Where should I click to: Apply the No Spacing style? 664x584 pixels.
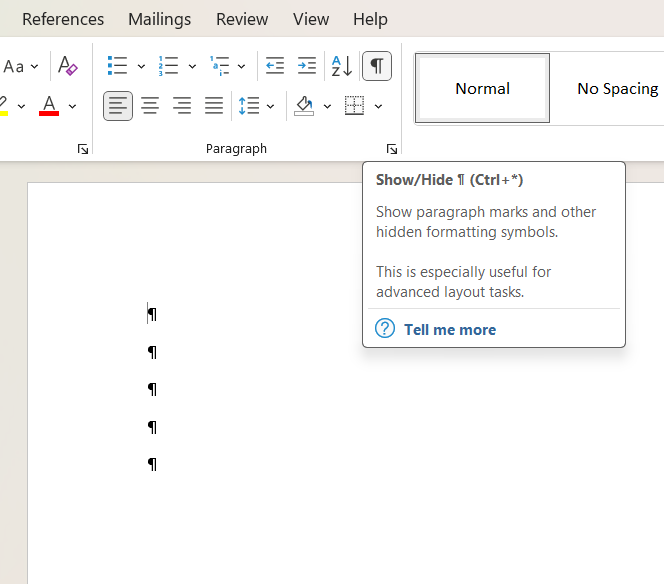(617, 88)
